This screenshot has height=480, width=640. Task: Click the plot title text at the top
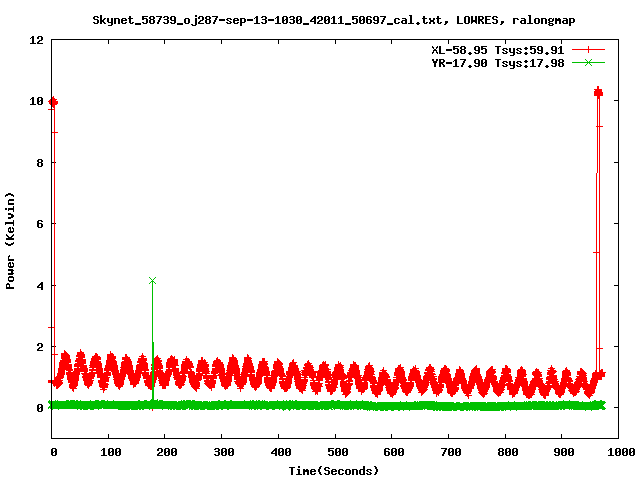coord(333,20)
